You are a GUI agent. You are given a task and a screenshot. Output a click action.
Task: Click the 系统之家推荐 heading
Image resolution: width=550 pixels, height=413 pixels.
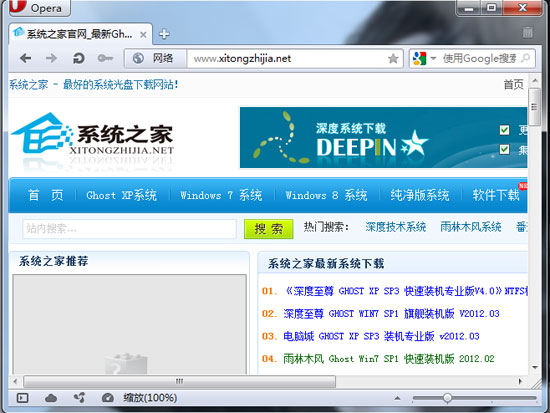[x=53, y=261]
